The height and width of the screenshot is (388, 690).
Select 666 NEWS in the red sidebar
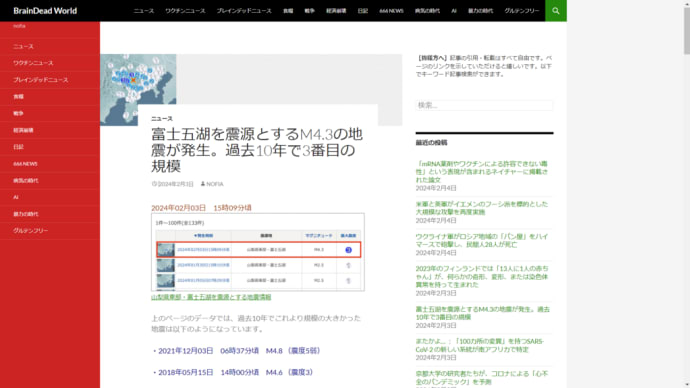[x=25, y=163]
